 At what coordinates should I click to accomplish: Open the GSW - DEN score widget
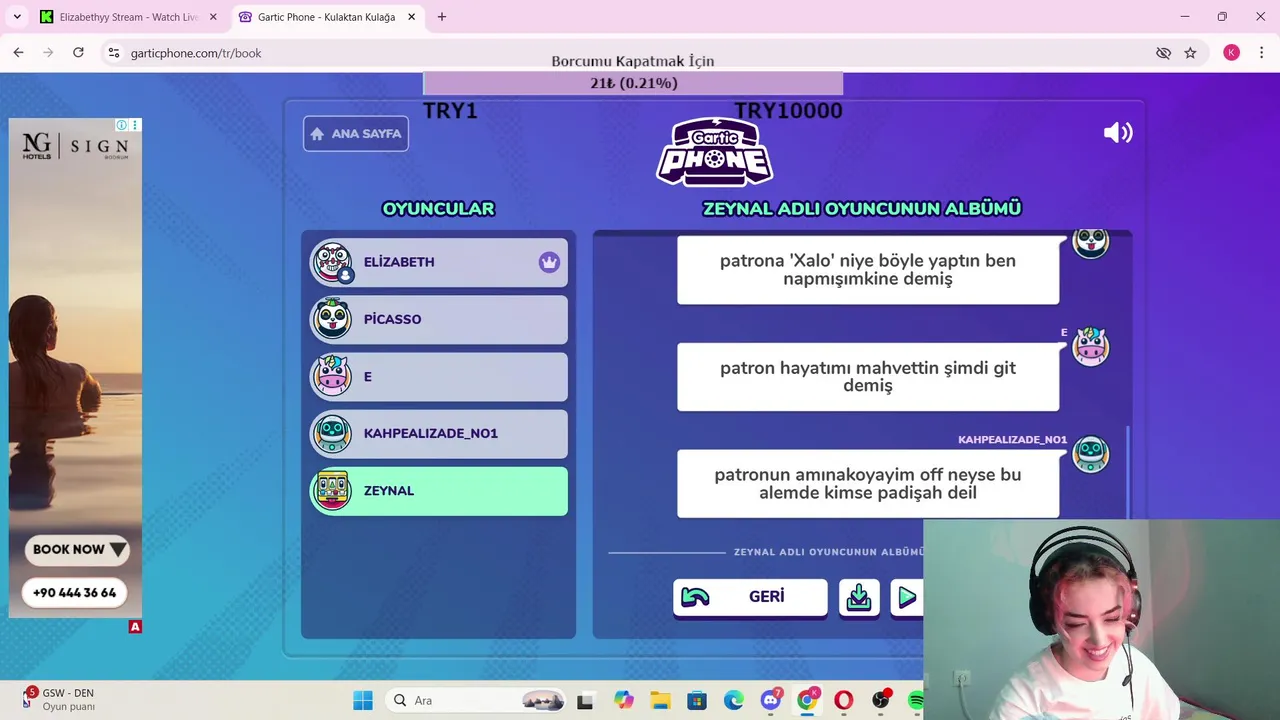click(60, 700)
